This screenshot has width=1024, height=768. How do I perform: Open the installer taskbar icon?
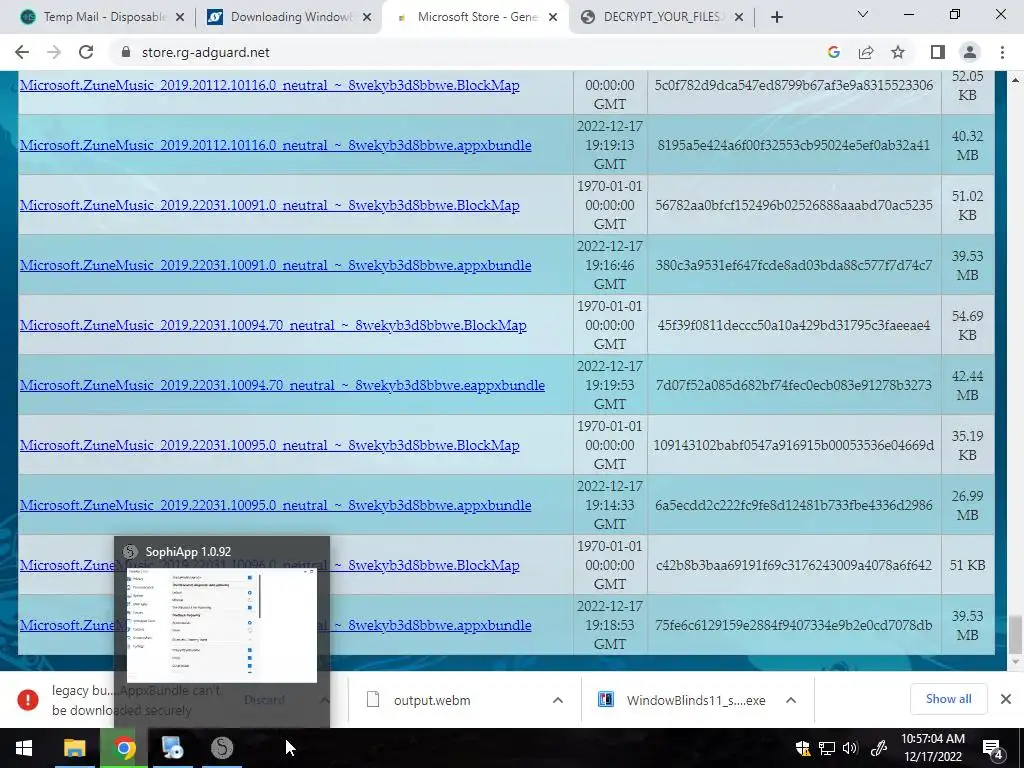point(173,748)
